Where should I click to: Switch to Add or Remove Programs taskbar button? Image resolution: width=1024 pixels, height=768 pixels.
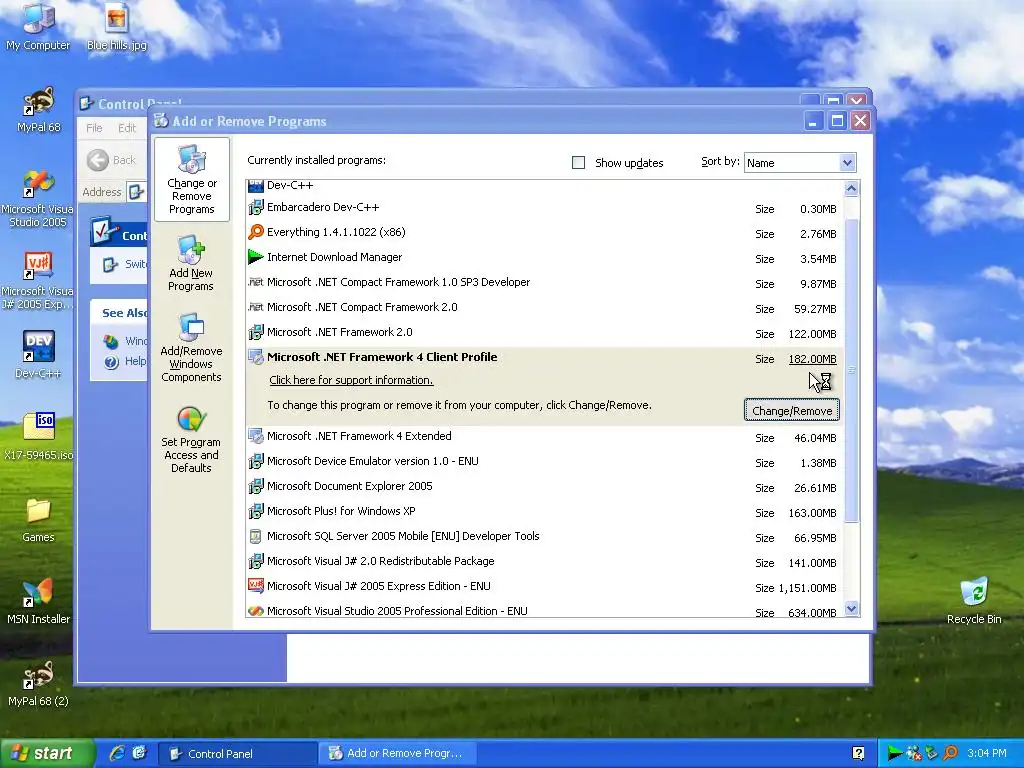(x=397, y=754)
